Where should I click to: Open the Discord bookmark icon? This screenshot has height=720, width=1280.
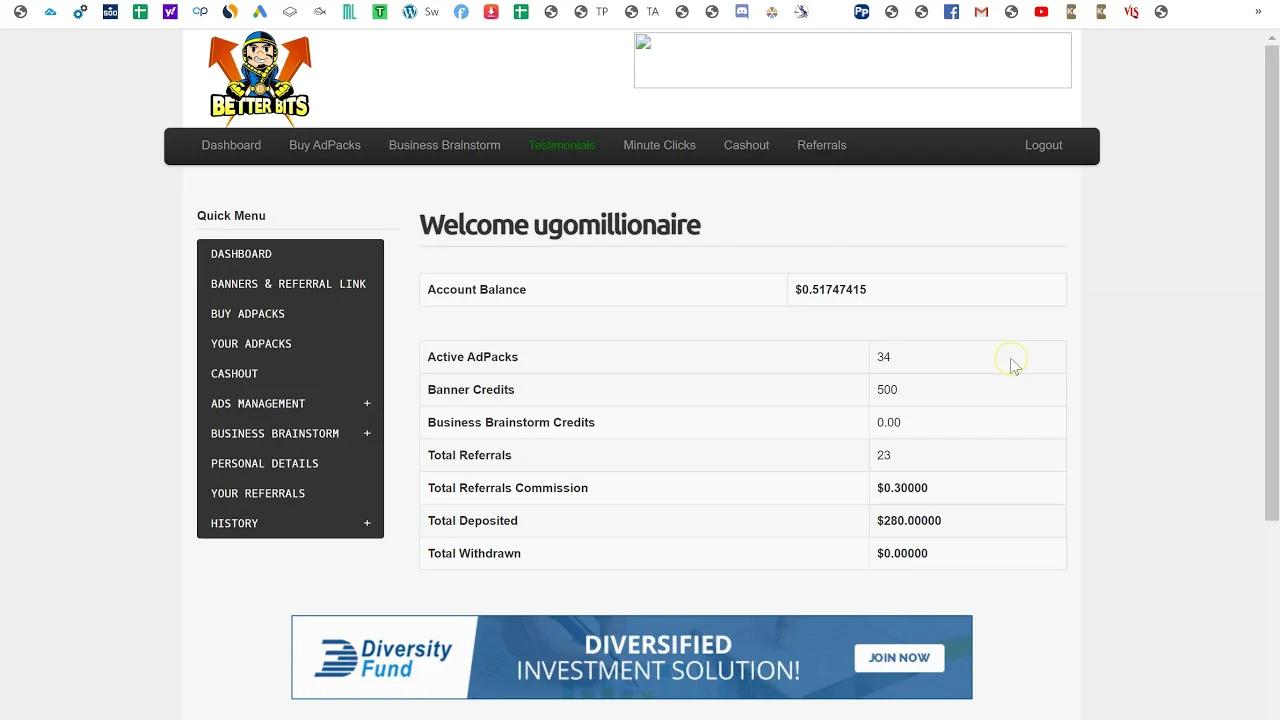click(x=742, y=12)
